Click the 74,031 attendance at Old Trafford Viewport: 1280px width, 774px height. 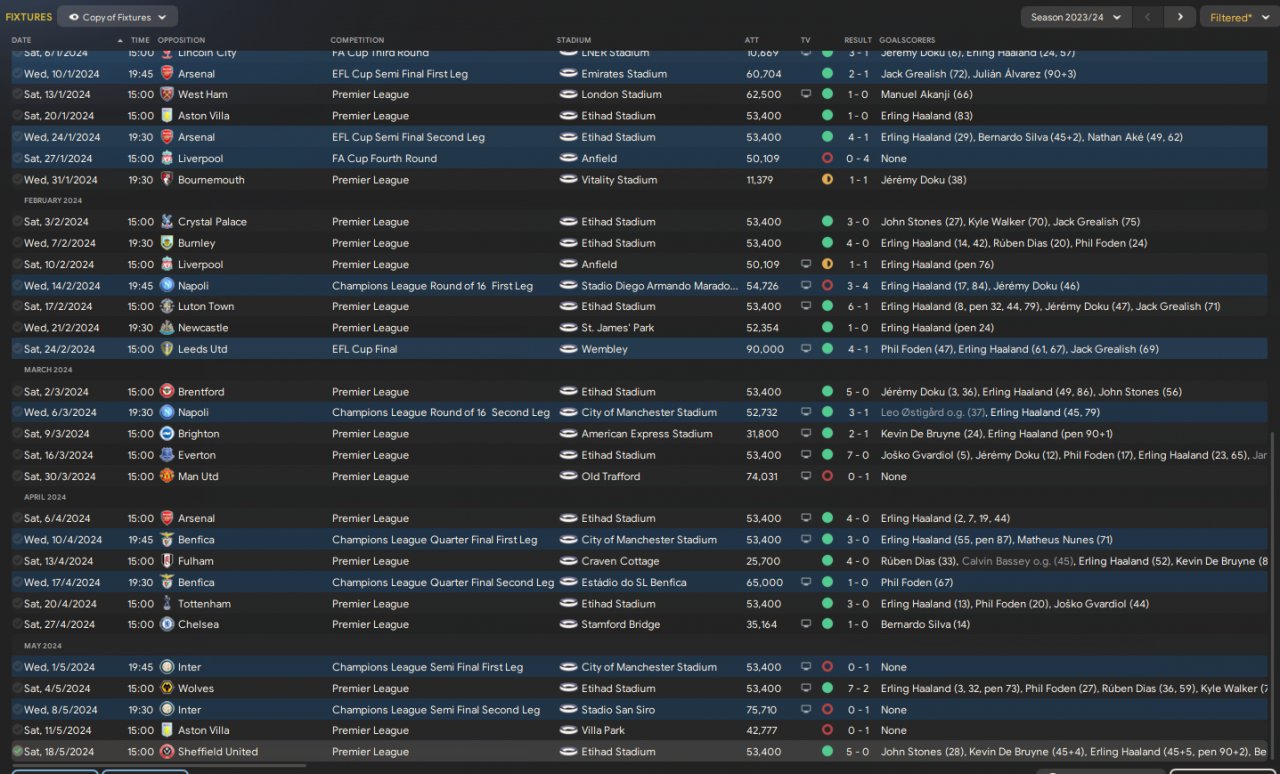(762, 476)
